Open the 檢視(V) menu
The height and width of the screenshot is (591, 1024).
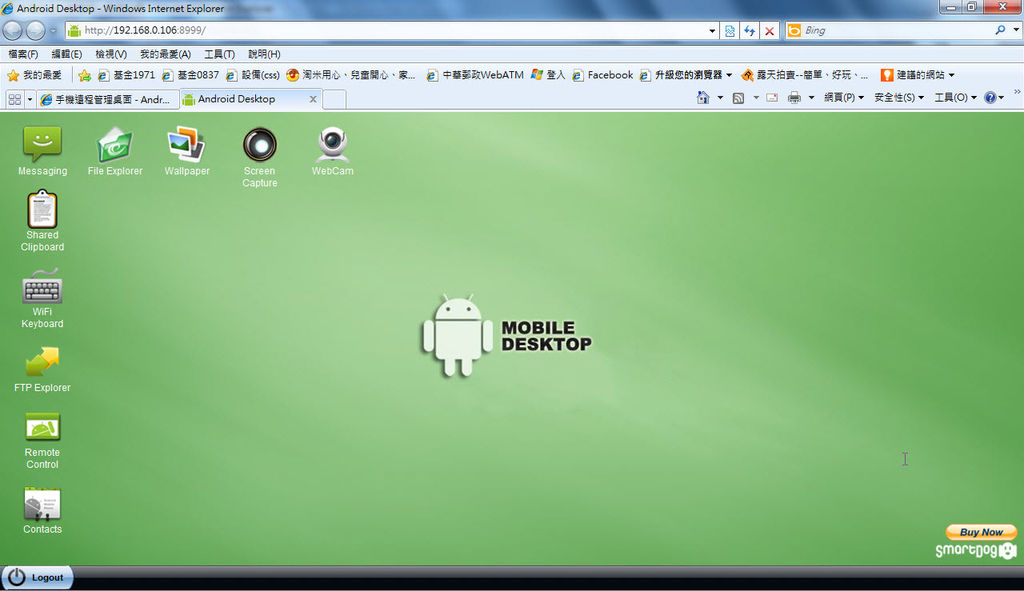pyautogui.click(x=111, y=54)
